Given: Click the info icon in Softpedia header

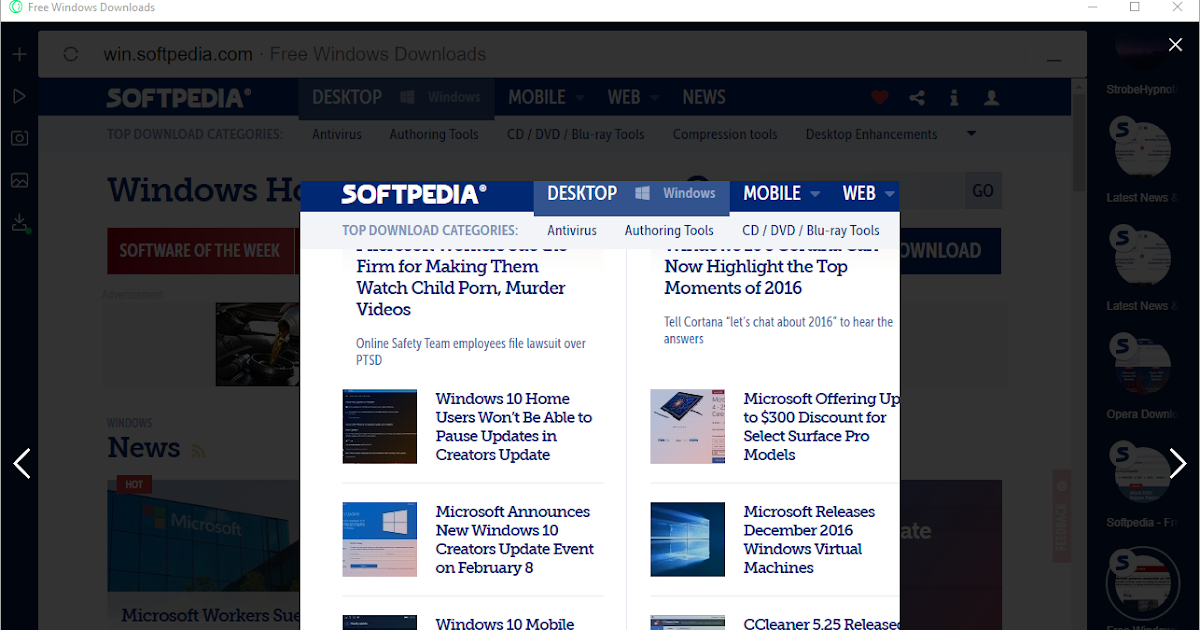Looking at the screenshot, I should (x=954, y=97).
